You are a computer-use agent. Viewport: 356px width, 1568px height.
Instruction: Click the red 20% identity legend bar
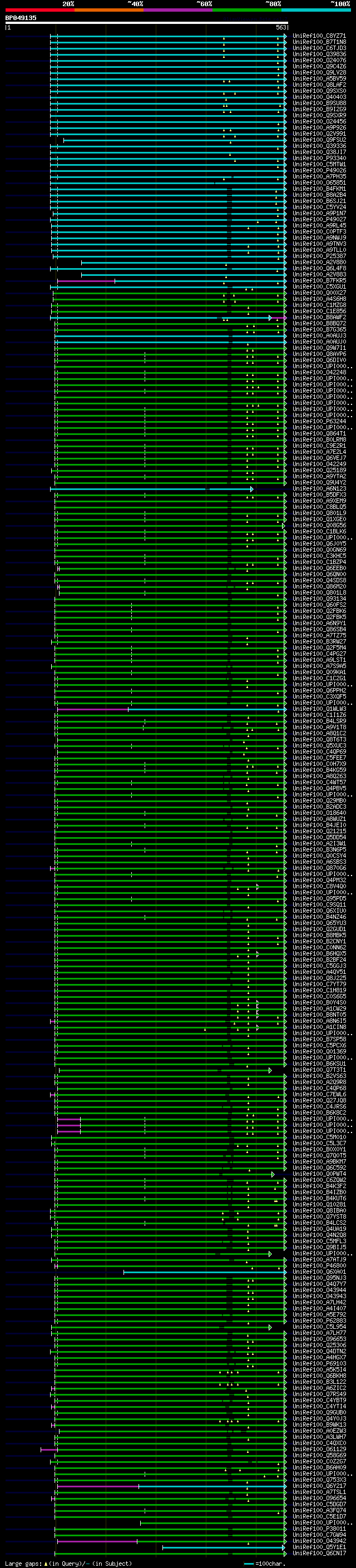(39, 11)
